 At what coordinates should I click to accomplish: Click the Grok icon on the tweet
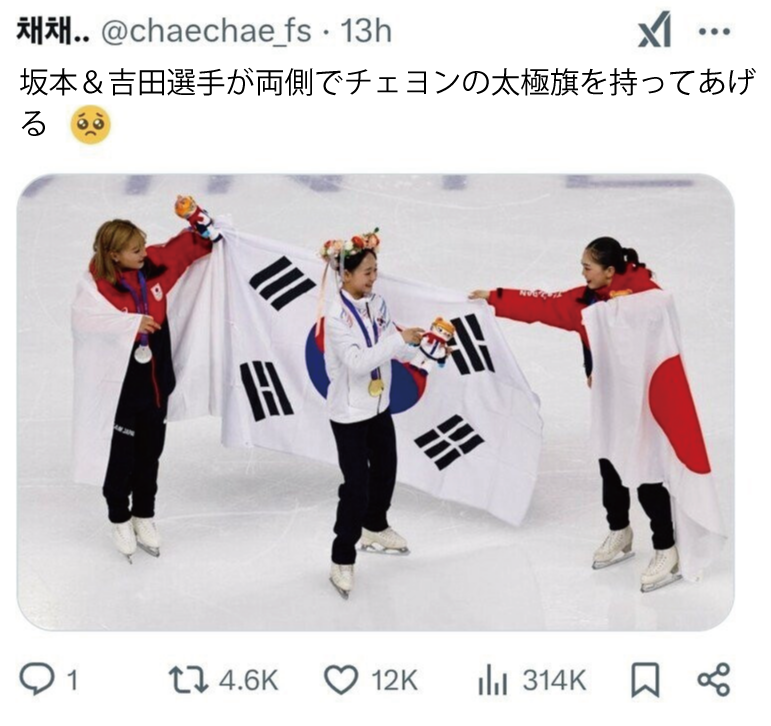pyautogui.click(x=655, y=31)
